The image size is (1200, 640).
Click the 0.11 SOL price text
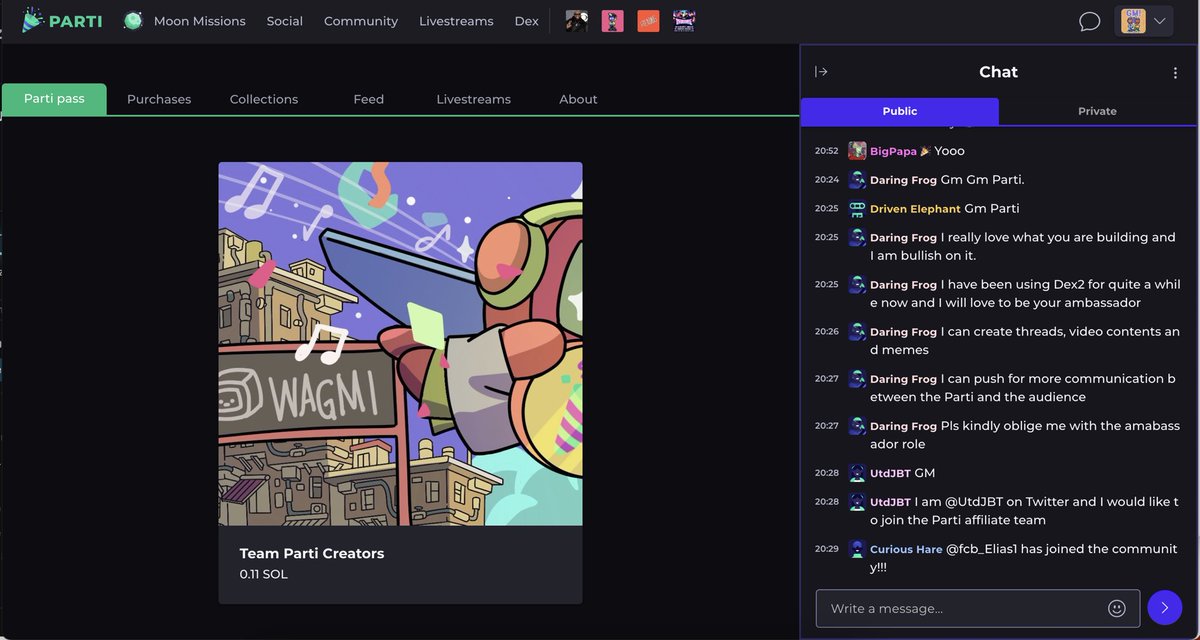pyautogui.click(x=263, y=574)
